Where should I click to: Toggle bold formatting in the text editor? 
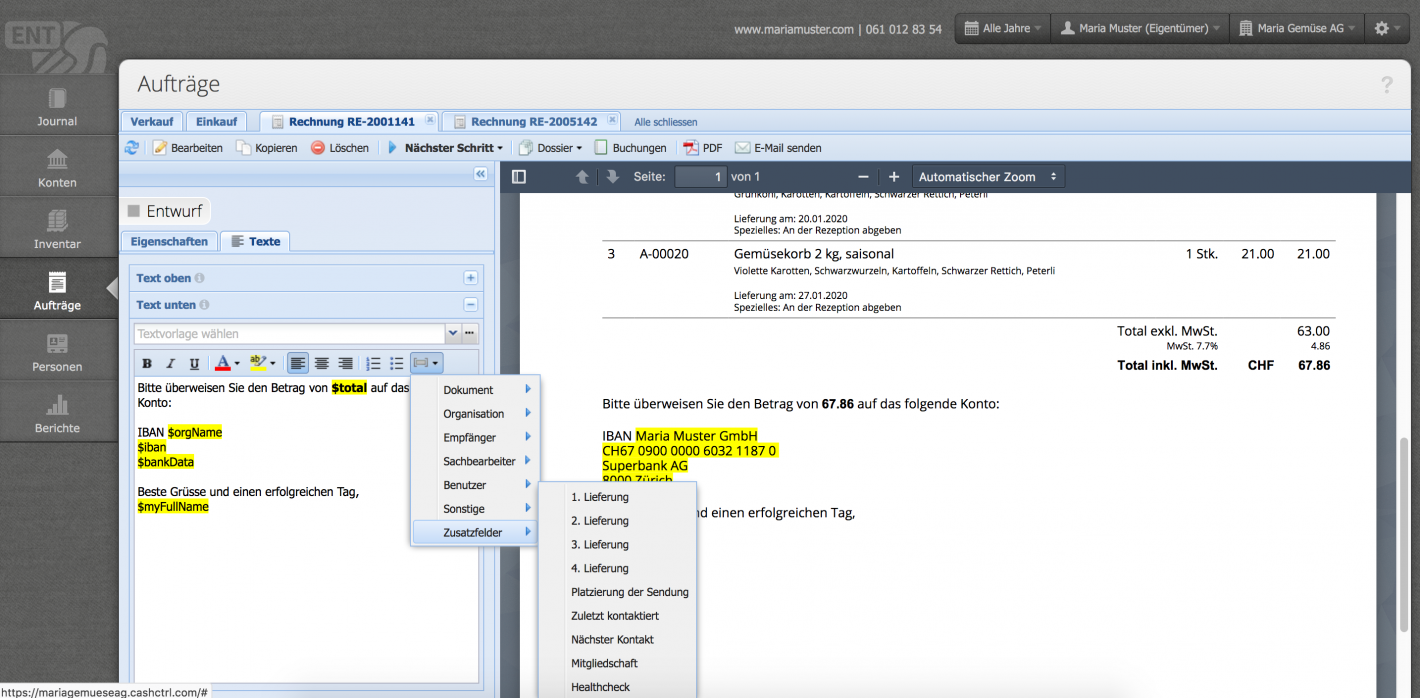coord(146,362)
